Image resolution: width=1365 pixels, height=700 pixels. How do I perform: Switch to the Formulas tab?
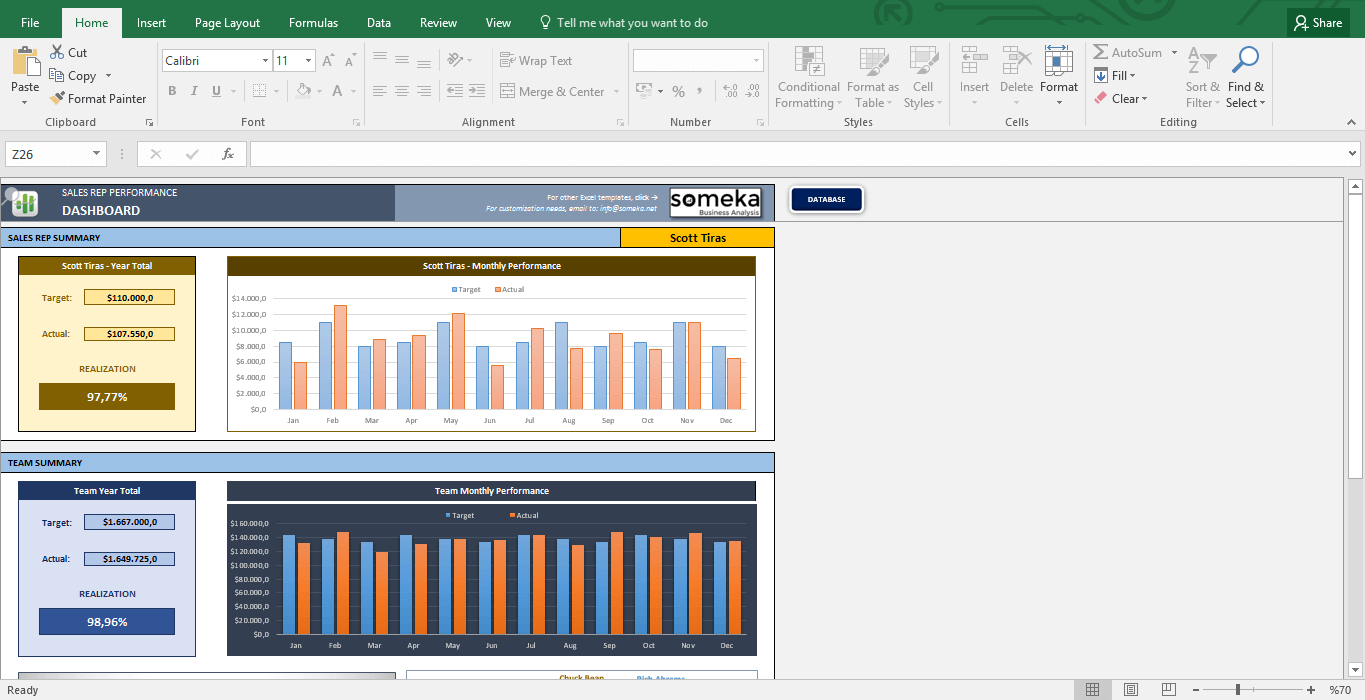click(313, 23)
